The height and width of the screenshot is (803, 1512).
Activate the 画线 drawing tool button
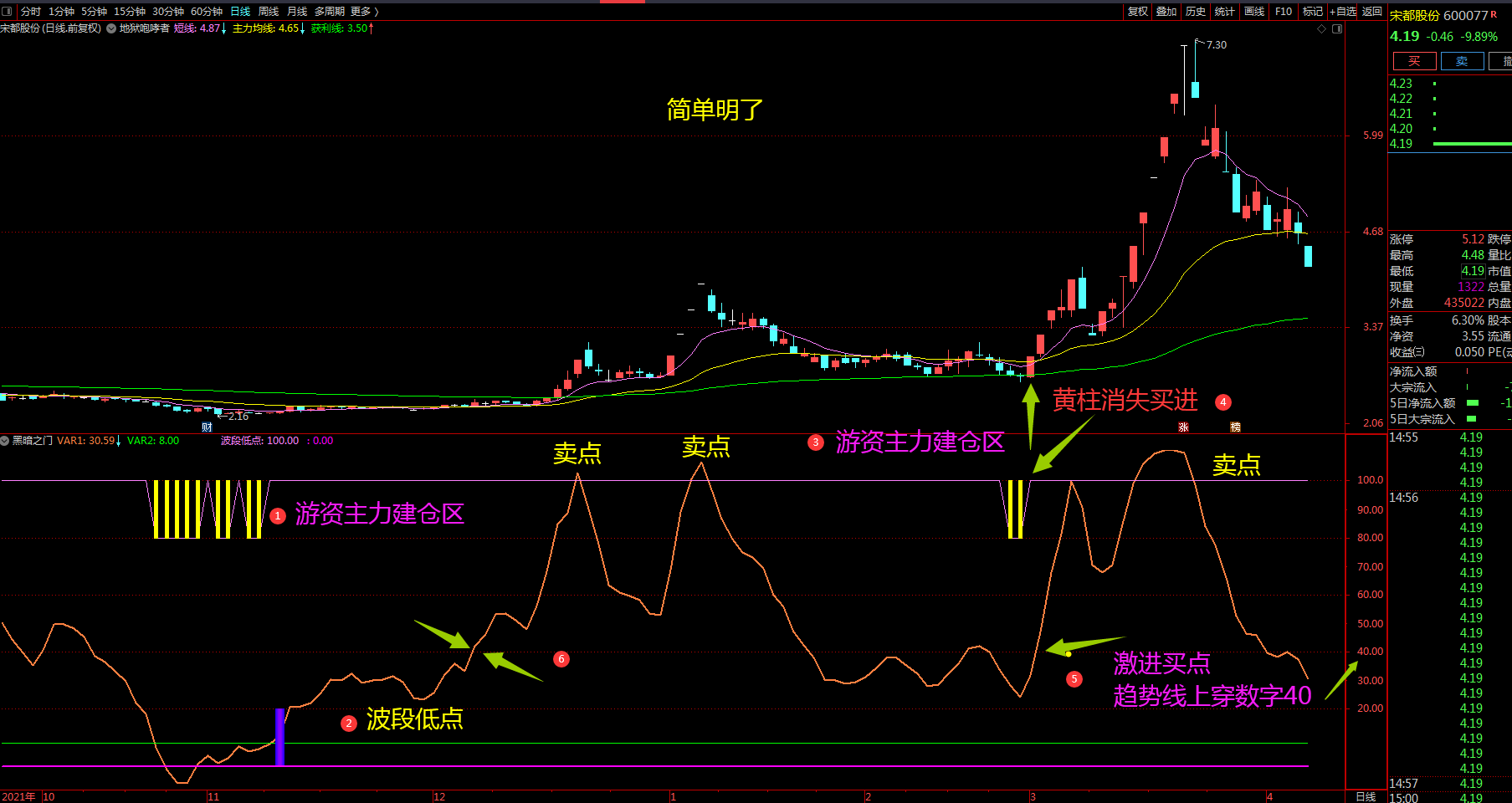click(1254, 11)
